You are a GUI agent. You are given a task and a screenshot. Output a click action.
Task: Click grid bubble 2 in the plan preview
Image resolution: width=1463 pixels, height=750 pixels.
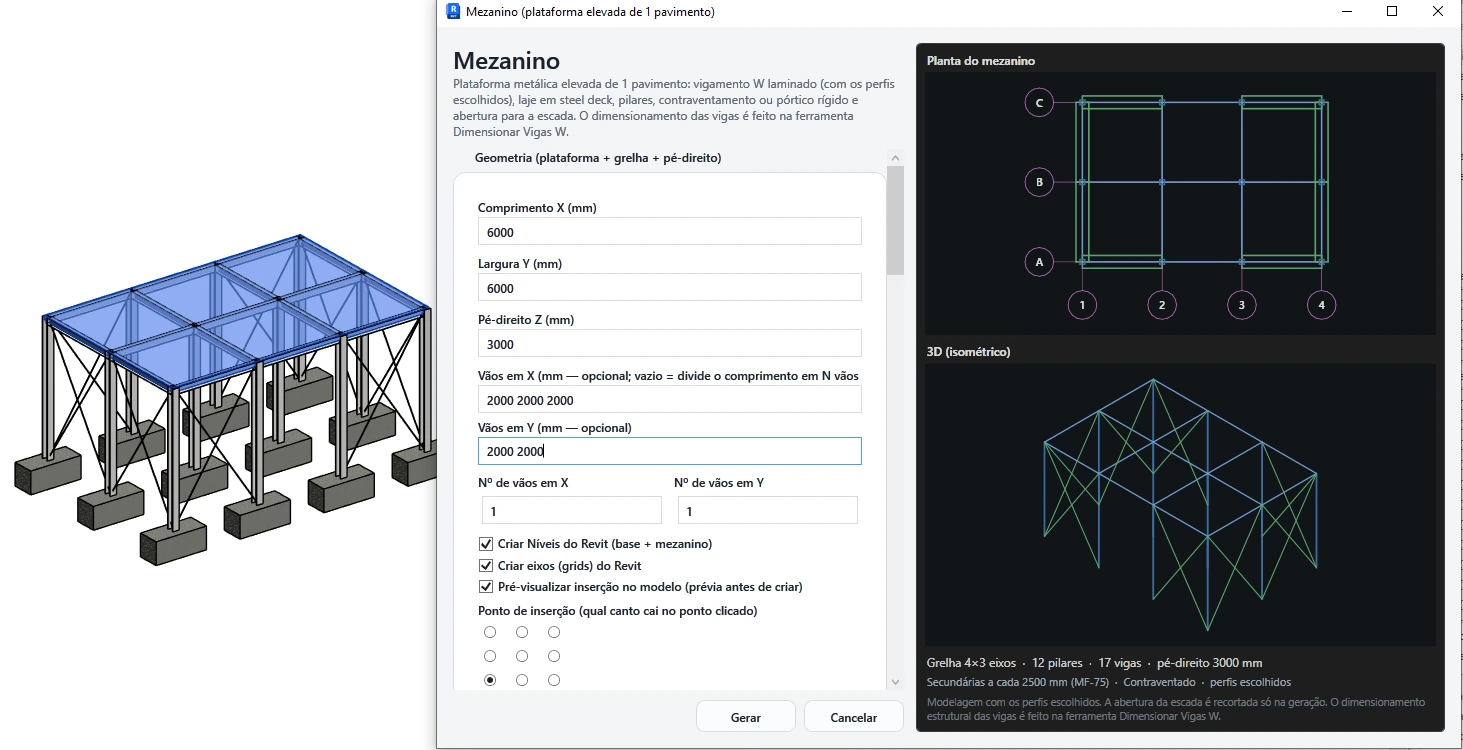click(1161, 304)
